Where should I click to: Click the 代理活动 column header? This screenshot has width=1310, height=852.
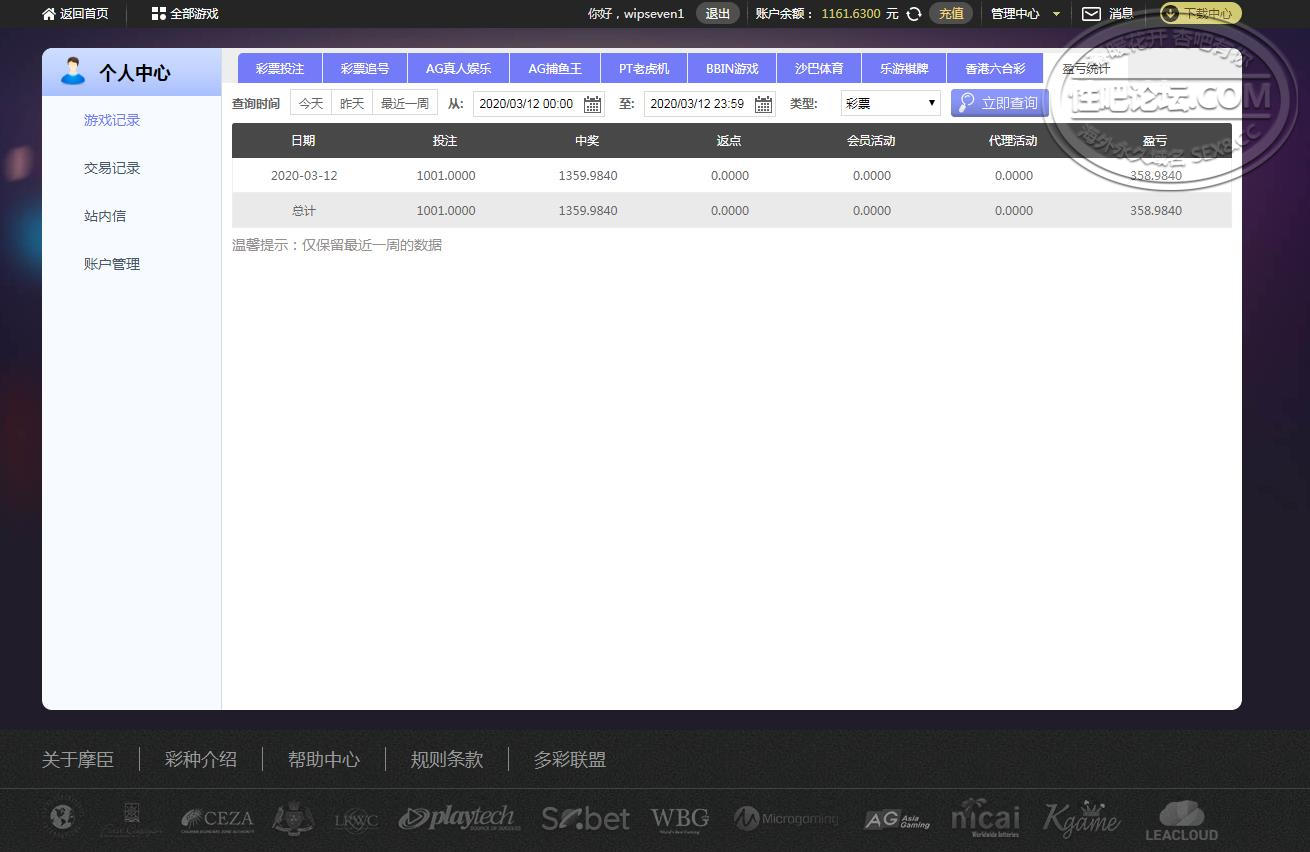1013,141
